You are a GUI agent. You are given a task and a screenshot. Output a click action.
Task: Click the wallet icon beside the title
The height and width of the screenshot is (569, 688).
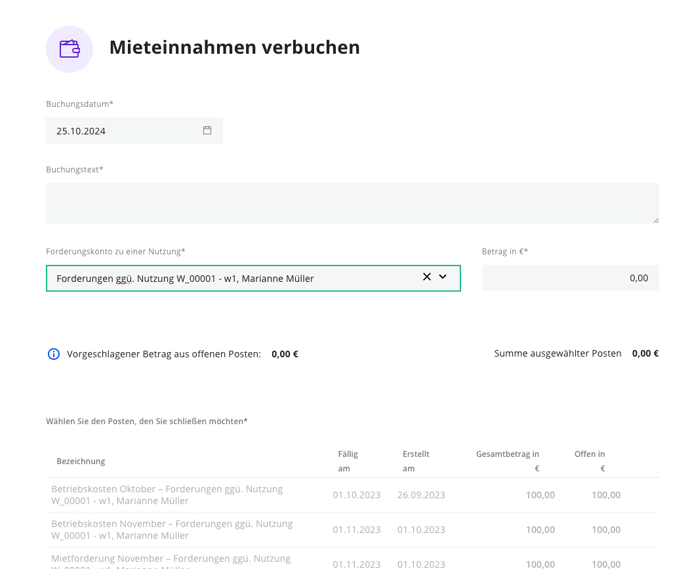(x=69, y=49)
